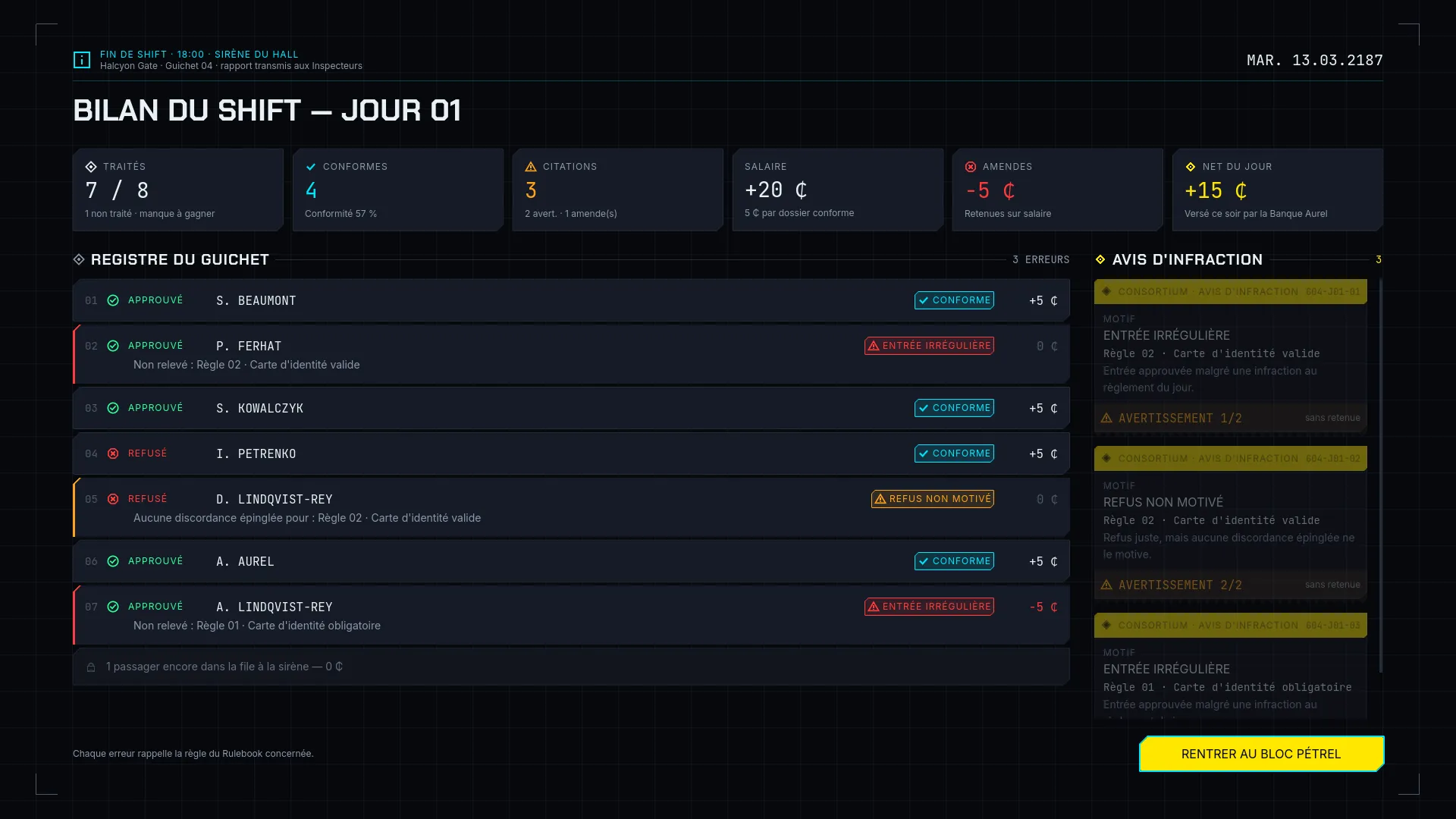The image size is (1456, 819).
Task: Click the CONFORME badge for A. AUREL
Action: [954, 561]
